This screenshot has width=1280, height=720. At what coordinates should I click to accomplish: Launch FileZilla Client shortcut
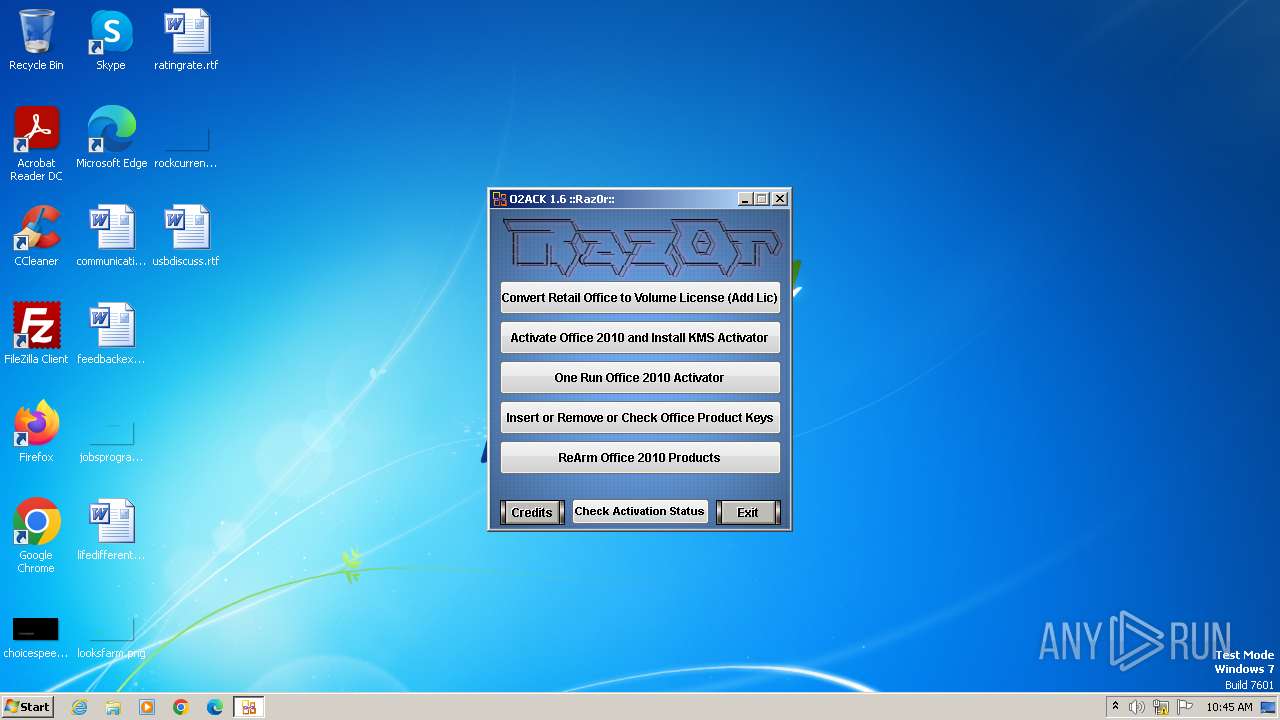pyautogui.click(x=36, y=334)
